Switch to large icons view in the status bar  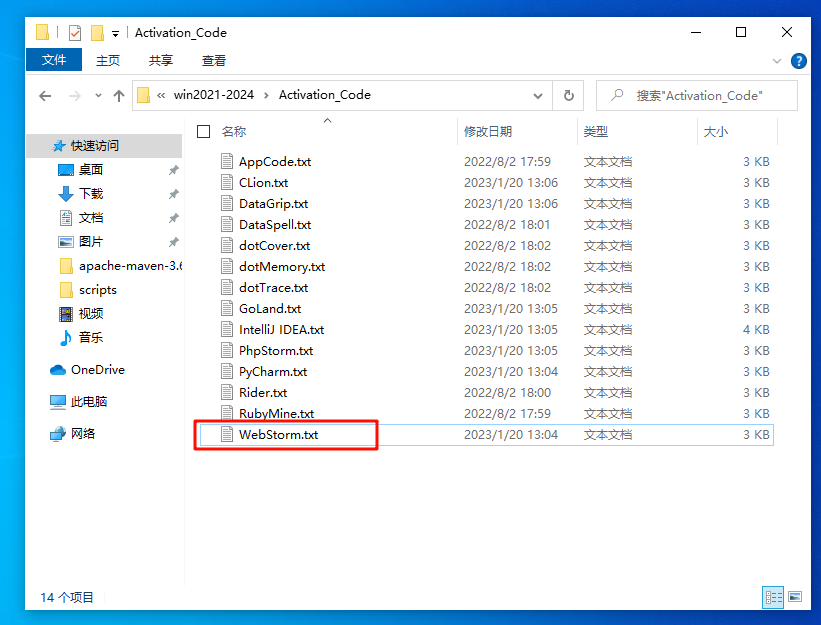(x=795, y=597)
